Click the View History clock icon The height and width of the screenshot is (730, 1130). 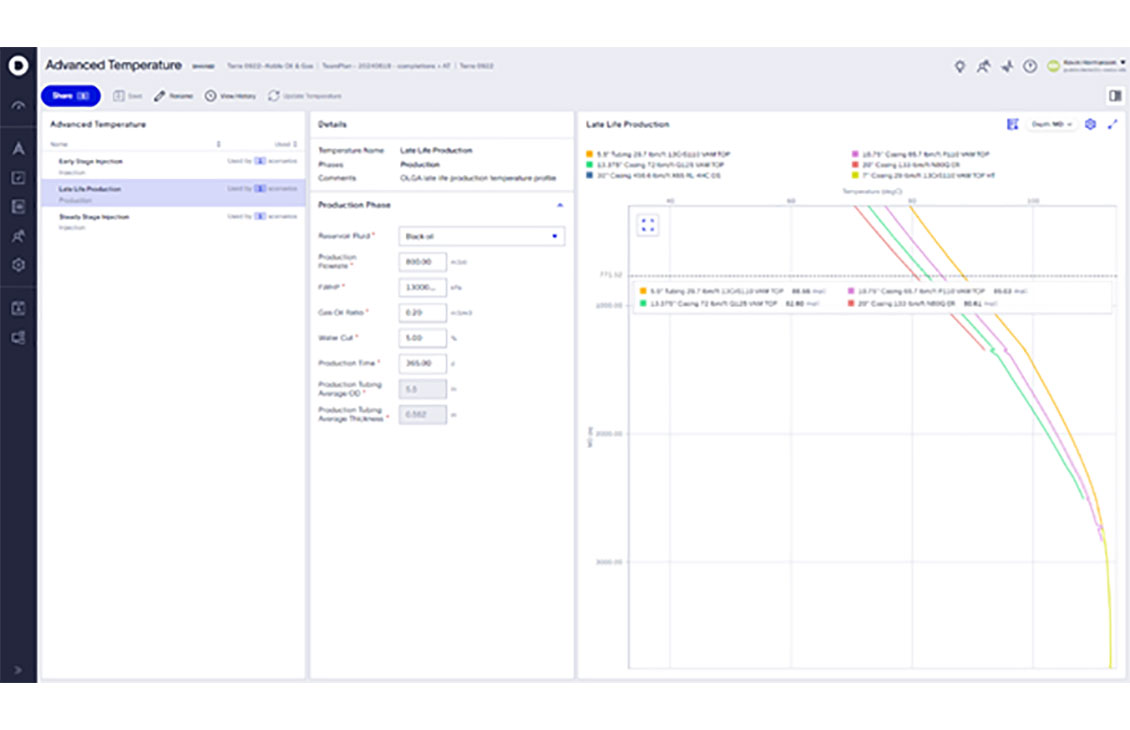pyautogui.click(x=211, y=96)
